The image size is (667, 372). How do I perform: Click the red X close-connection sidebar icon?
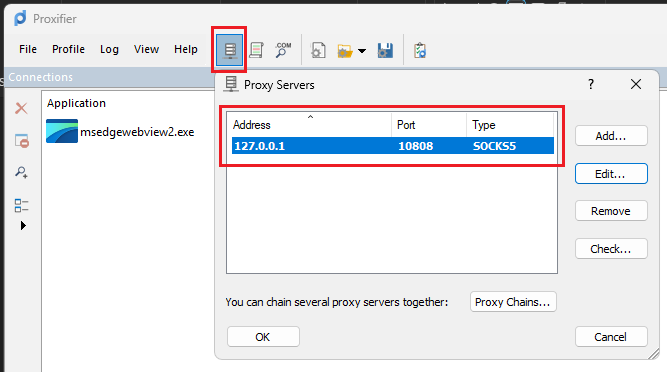tap(21, 108)
